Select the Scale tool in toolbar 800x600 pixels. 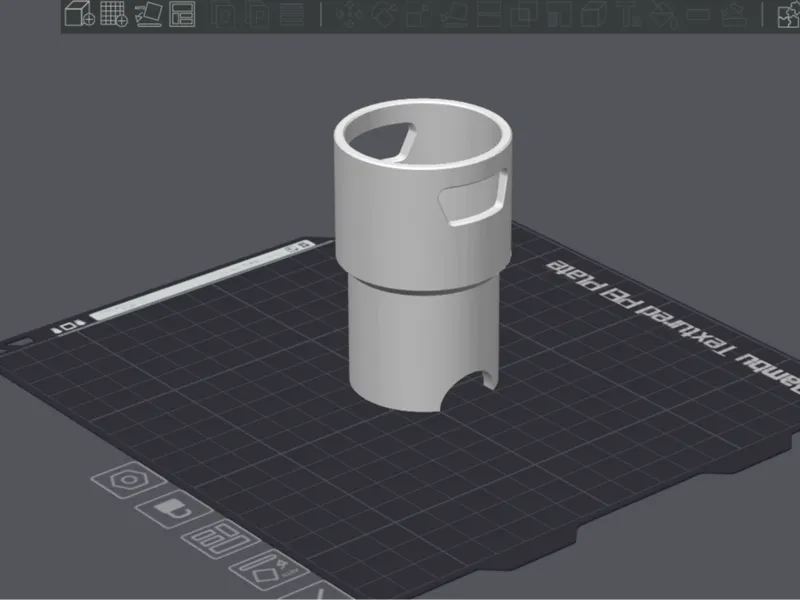418,14
